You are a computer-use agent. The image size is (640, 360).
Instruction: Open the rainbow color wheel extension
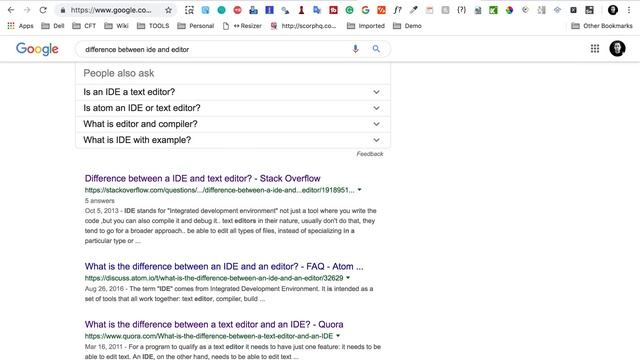click(x=509, y=10)
